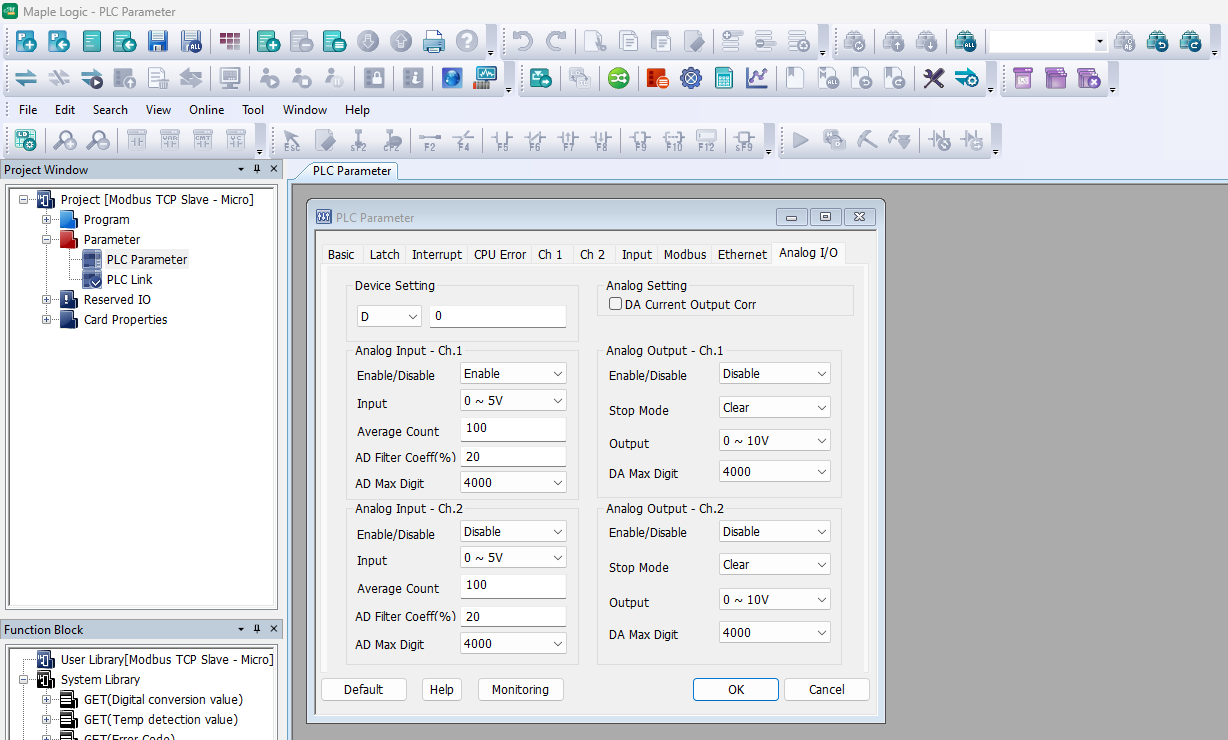Click the Monitoring button
Screen dimensions: 1228x740
pos(520,689)
